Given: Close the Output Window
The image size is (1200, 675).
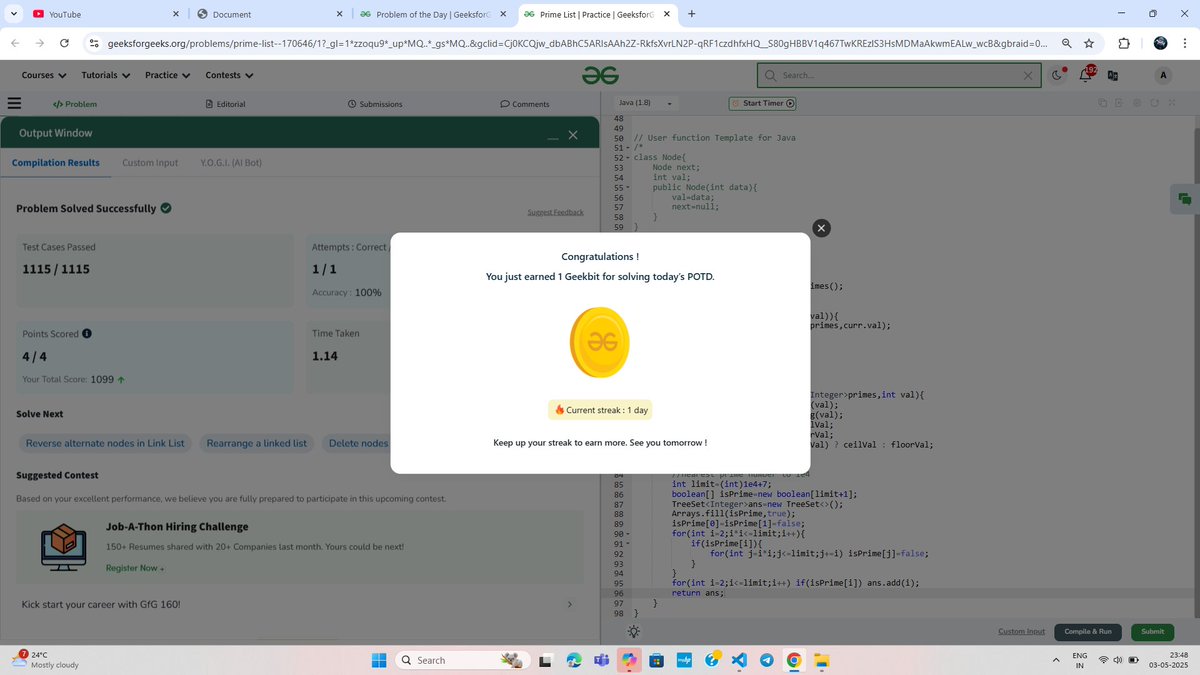Looking at the screenshot, I should pos(572,135).
